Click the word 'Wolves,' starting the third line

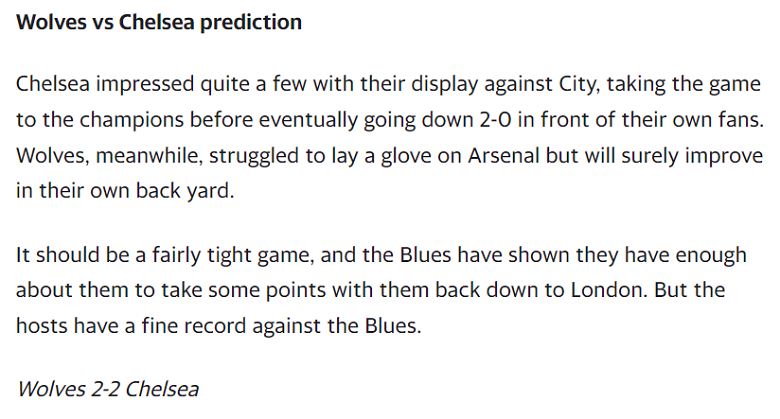coord(53,156)
